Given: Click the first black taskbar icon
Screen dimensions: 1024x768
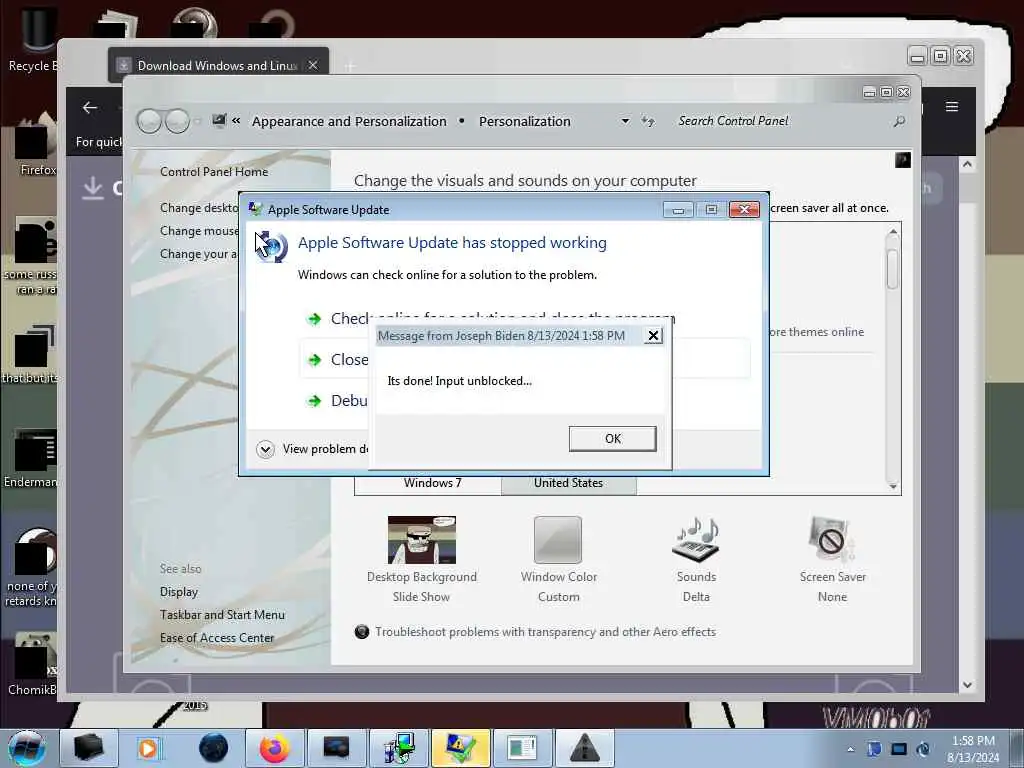Looking at the screenshot, I should 88,748.
